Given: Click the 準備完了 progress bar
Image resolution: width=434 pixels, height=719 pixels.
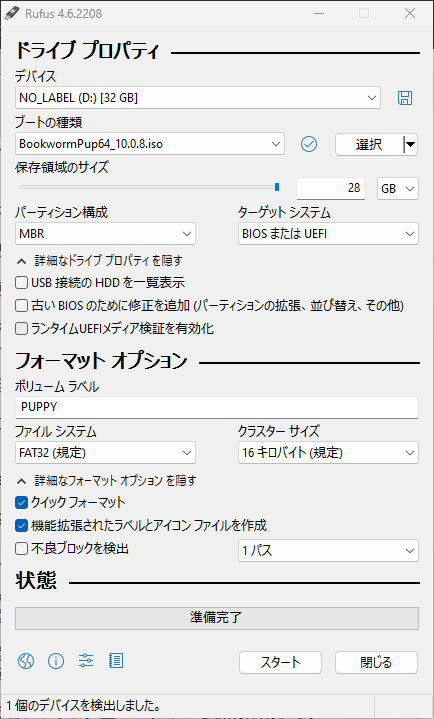Looking at the screenshot, I should point(217,618).
